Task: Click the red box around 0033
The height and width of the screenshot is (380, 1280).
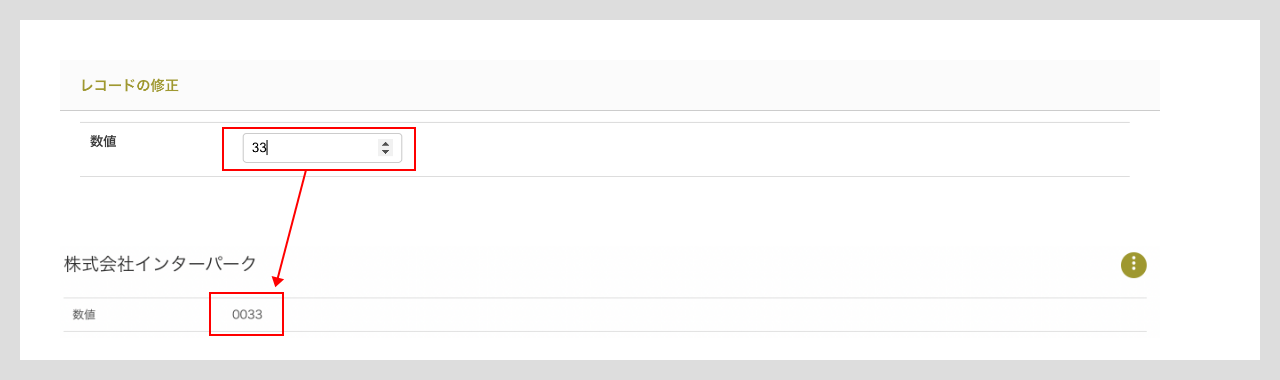Action: (246, 314)
